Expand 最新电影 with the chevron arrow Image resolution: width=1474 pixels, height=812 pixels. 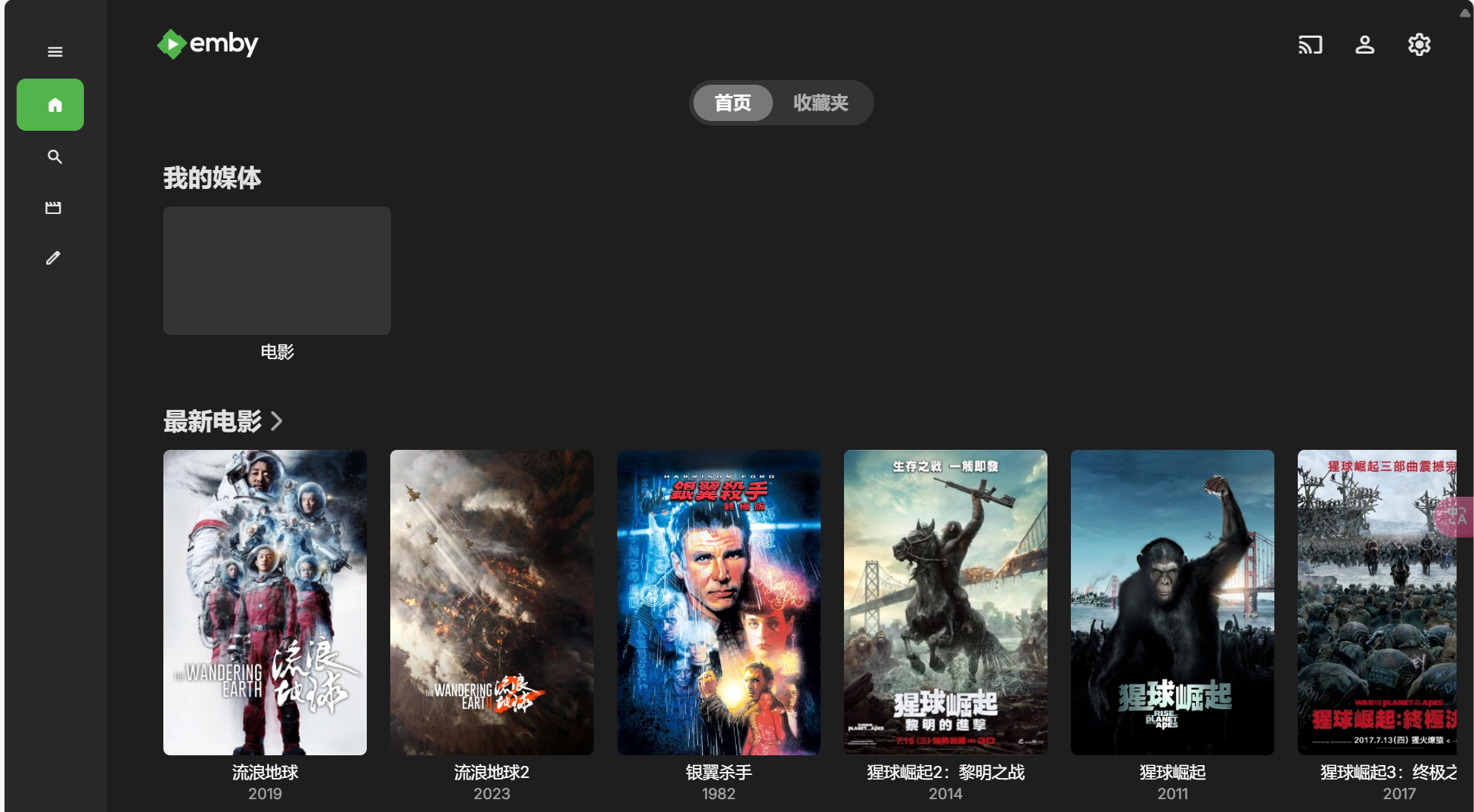pyautogui.click(x=277, y=421)
